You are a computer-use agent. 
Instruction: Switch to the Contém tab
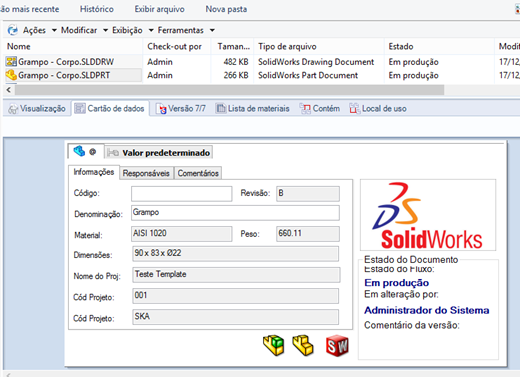tap(319, 109)
